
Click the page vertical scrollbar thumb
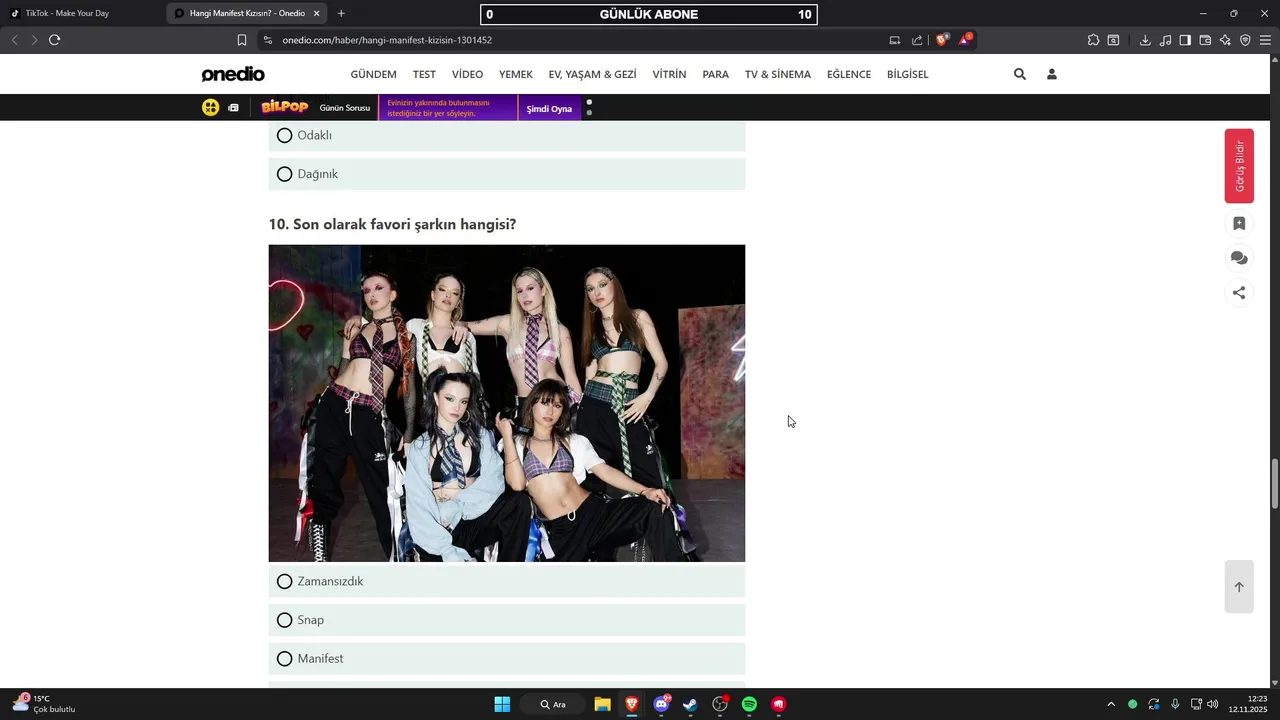[x=1274, y=484]
